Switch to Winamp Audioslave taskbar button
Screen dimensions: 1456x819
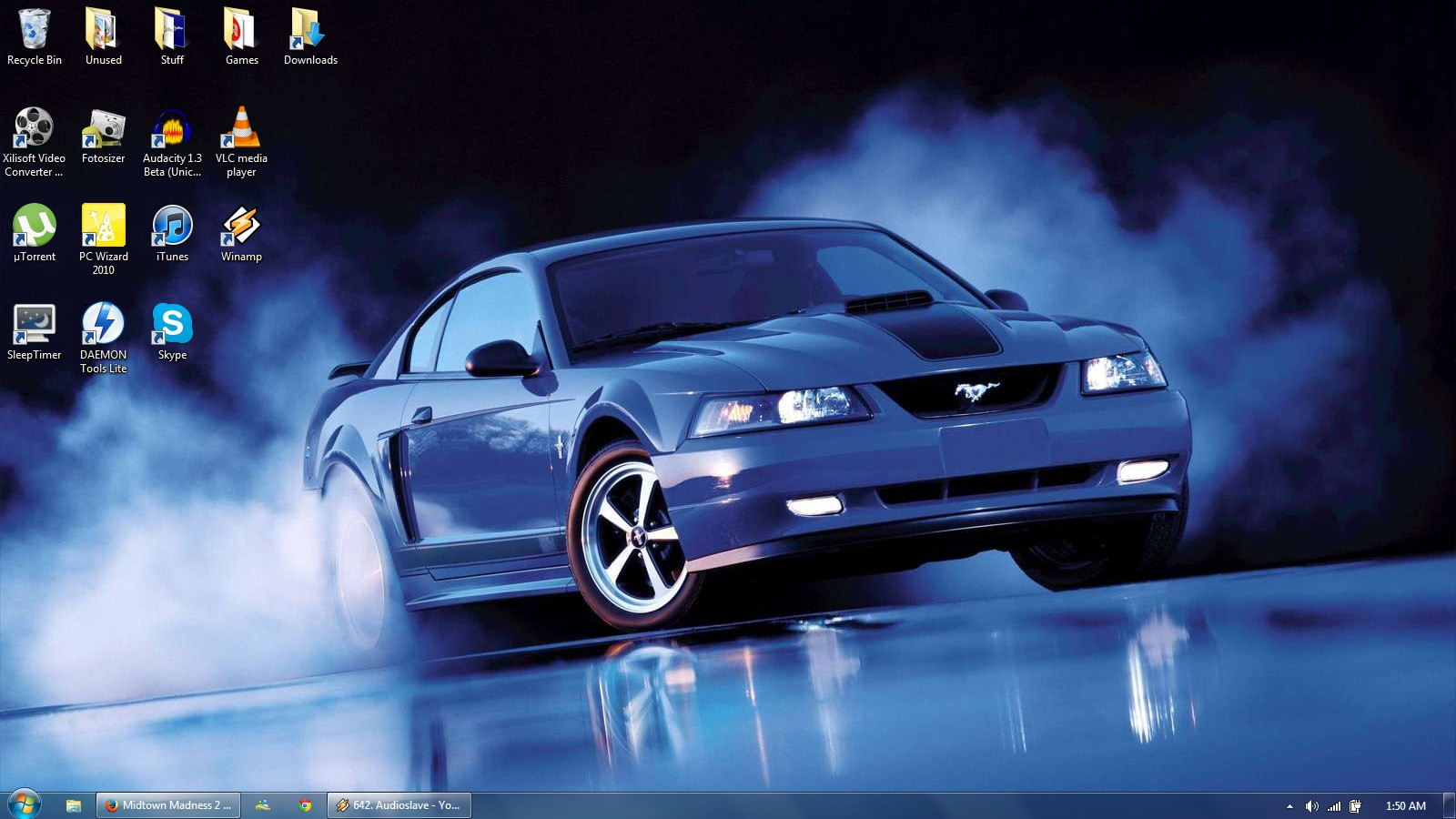(399, 805)
